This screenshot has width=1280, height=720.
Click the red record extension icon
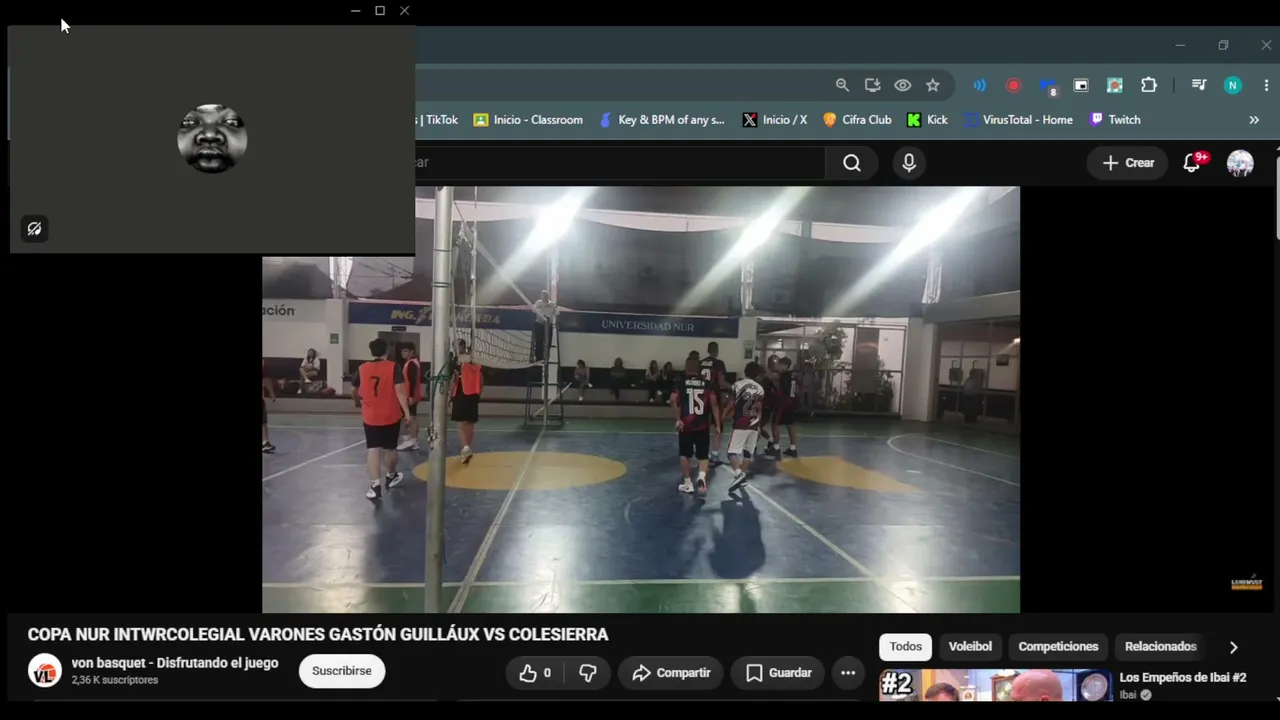[1013, 86]
